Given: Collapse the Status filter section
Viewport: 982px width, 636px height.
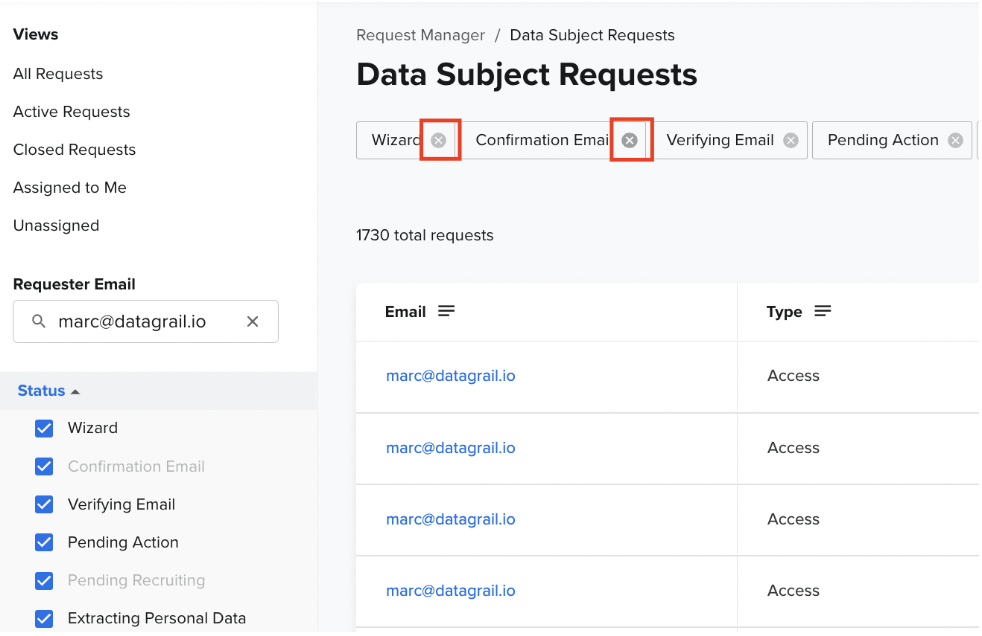Looking at the screenshot, I should click(x=49, y=391).
